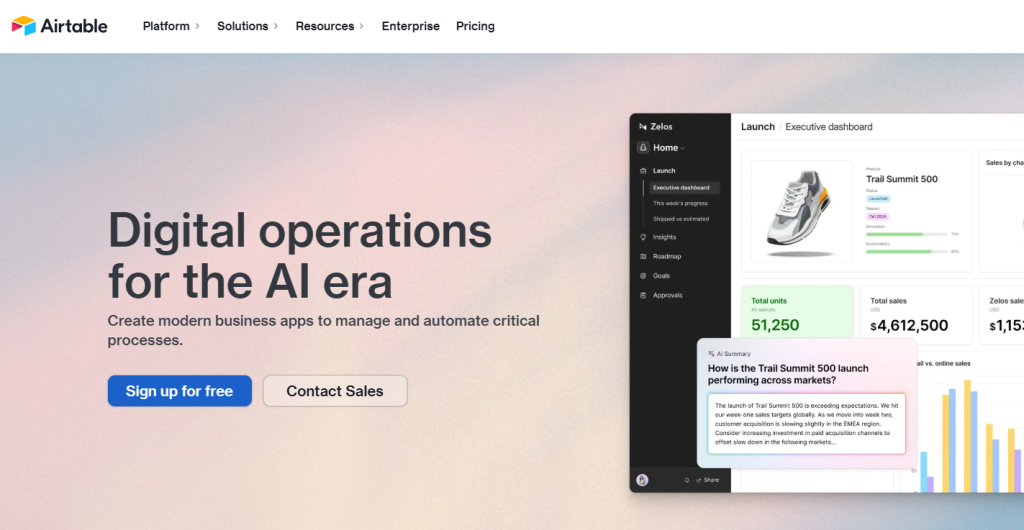Open Roadmap via its map icon
1024x530 pixels.
pyautogui.click(x=643, y=257)
